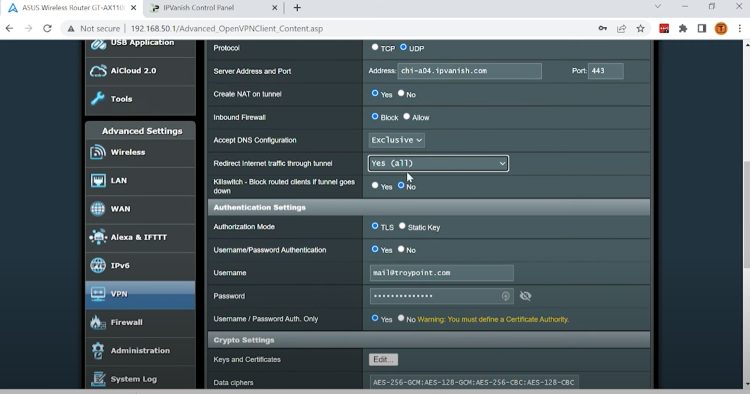The height and width of the screenshot is (394, 750).
Task: Open the Firewall menu item
Action: coord(140,322)
